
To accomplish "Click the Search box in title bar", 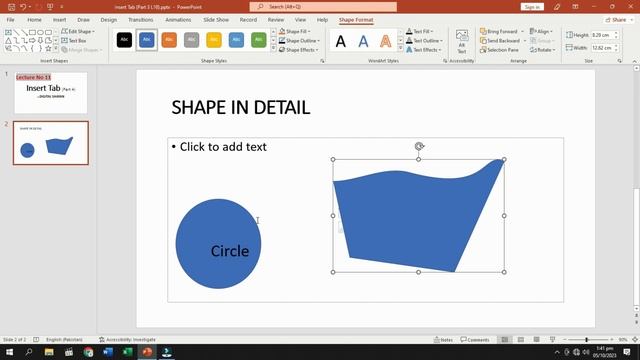I will (x=323, y=7).
